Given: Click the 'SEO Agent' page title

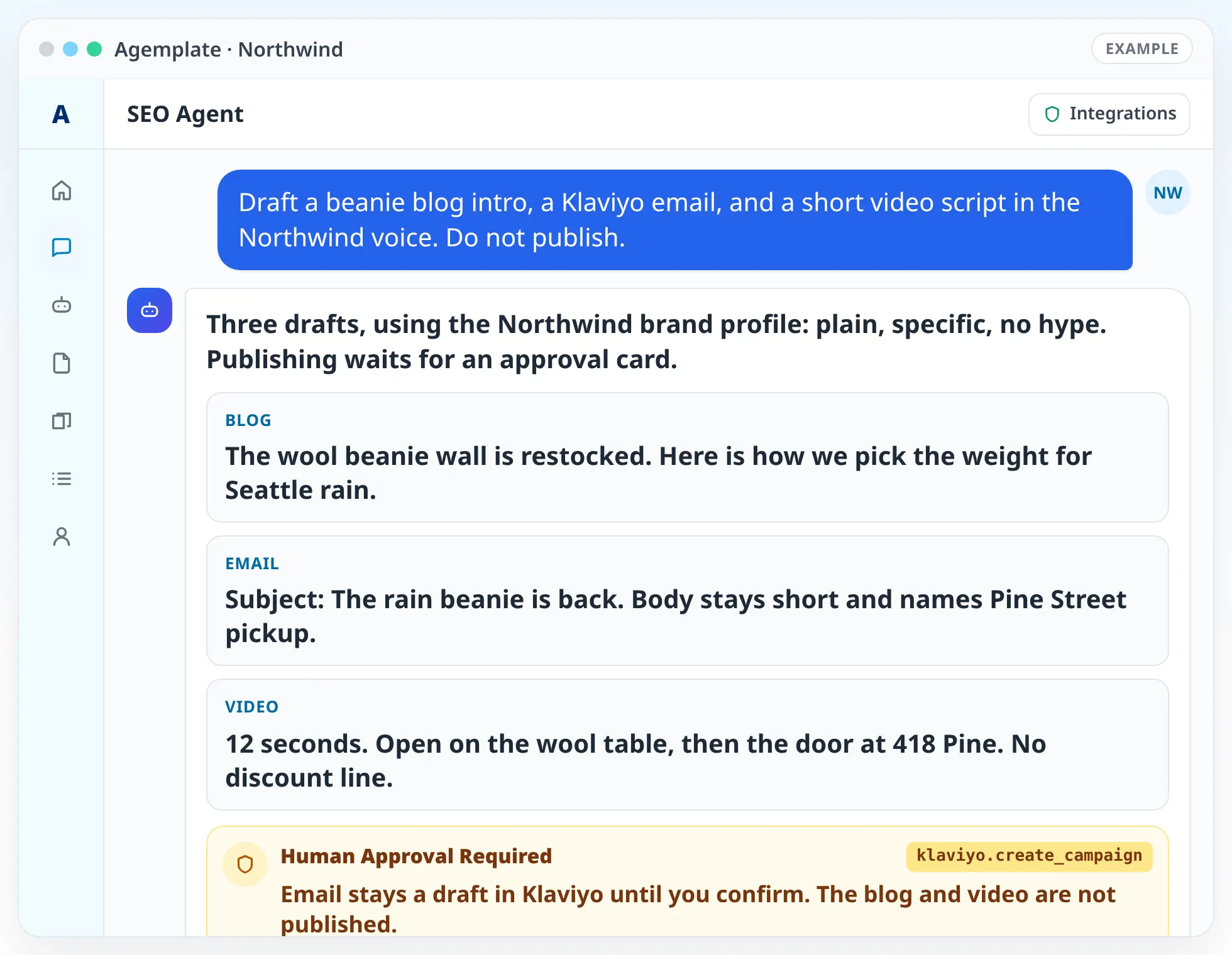Looking at the screenshot, I should pos(185,114).
